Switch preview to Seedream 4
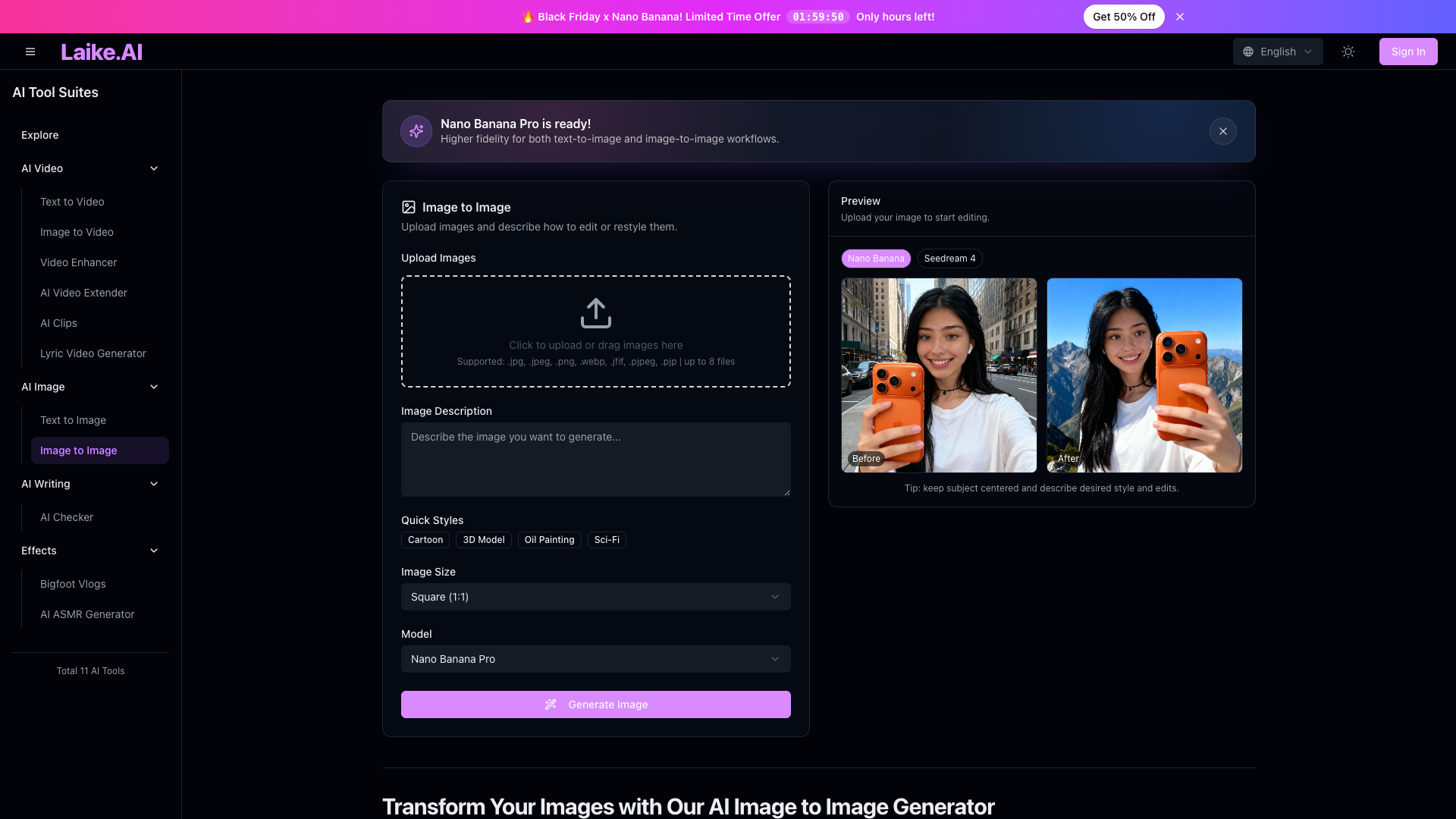 (x=949, y=259)
